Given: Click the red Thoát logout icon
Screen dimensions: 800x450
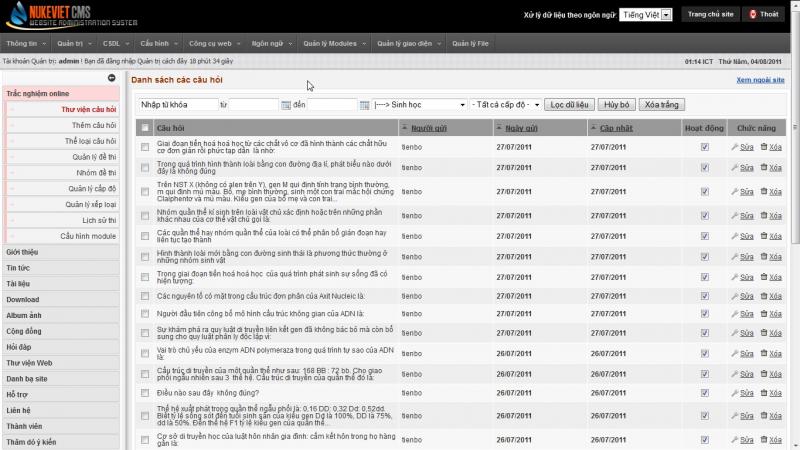Looking at the screenshot, I should coord(753,14).
